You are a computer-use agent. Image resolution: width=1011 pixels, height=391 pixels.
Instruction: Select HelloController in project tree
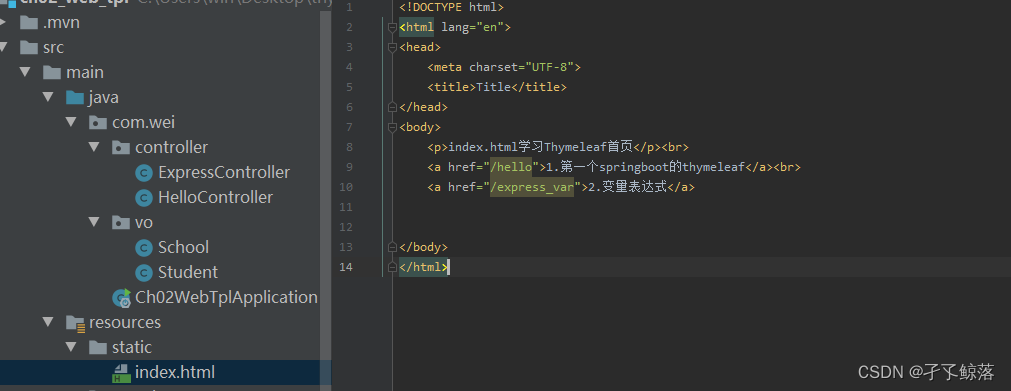point(215,197)
